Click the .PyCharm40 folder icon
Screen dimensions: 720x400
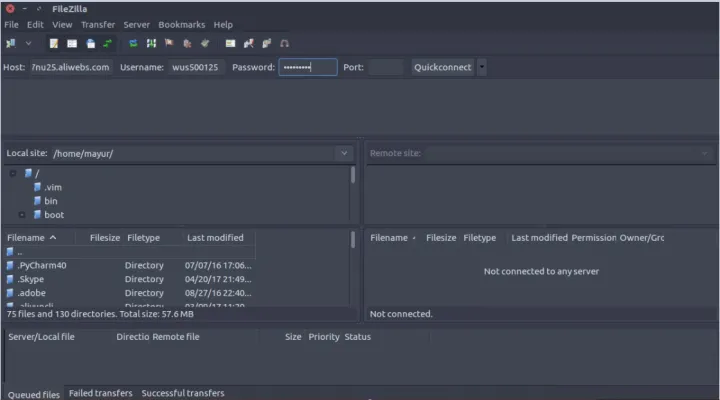(10, 265)
